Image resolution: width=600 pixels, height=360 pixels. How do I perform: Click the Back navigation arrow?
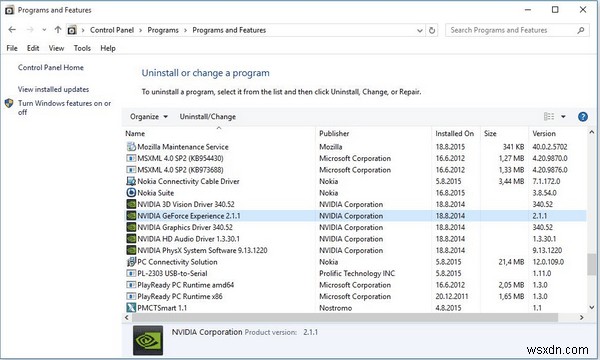coord(12,30)
